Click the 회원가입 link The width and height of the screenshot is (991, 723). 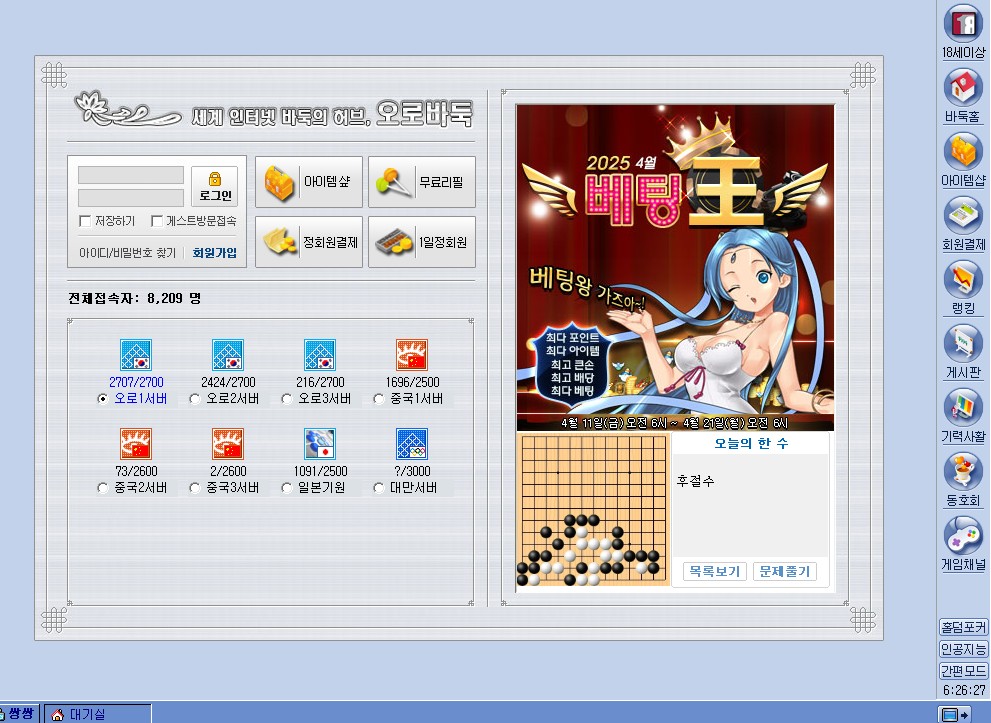pyautogui.click(x=215, y=253)
